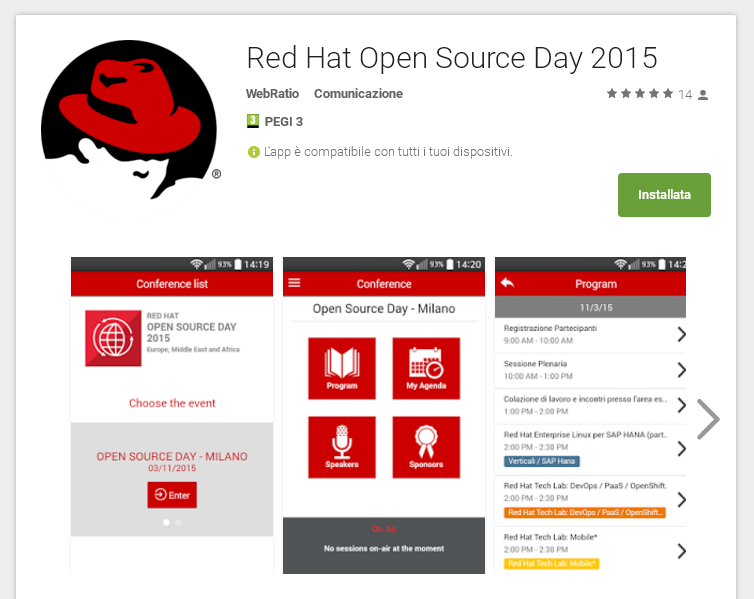The image size is (754, 599).
Task: Click 'Sessione Plenaria' session title
Action: [535, 364]
